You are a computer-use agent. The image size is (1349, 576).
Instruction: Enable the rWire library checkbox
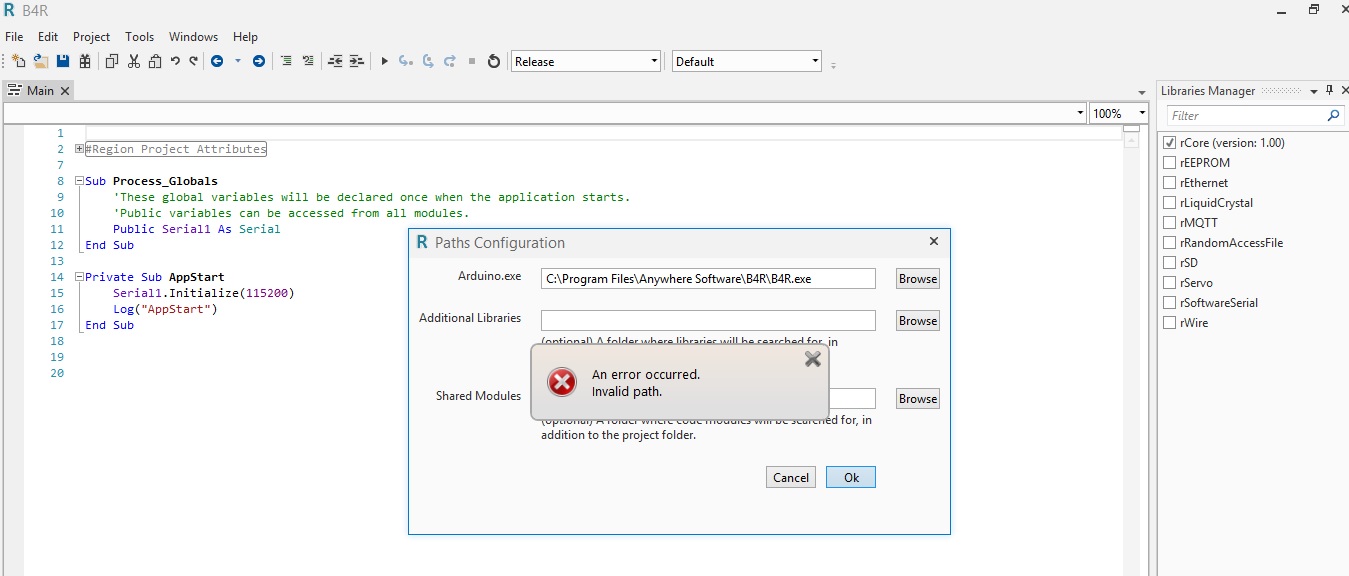(1170, 323)
